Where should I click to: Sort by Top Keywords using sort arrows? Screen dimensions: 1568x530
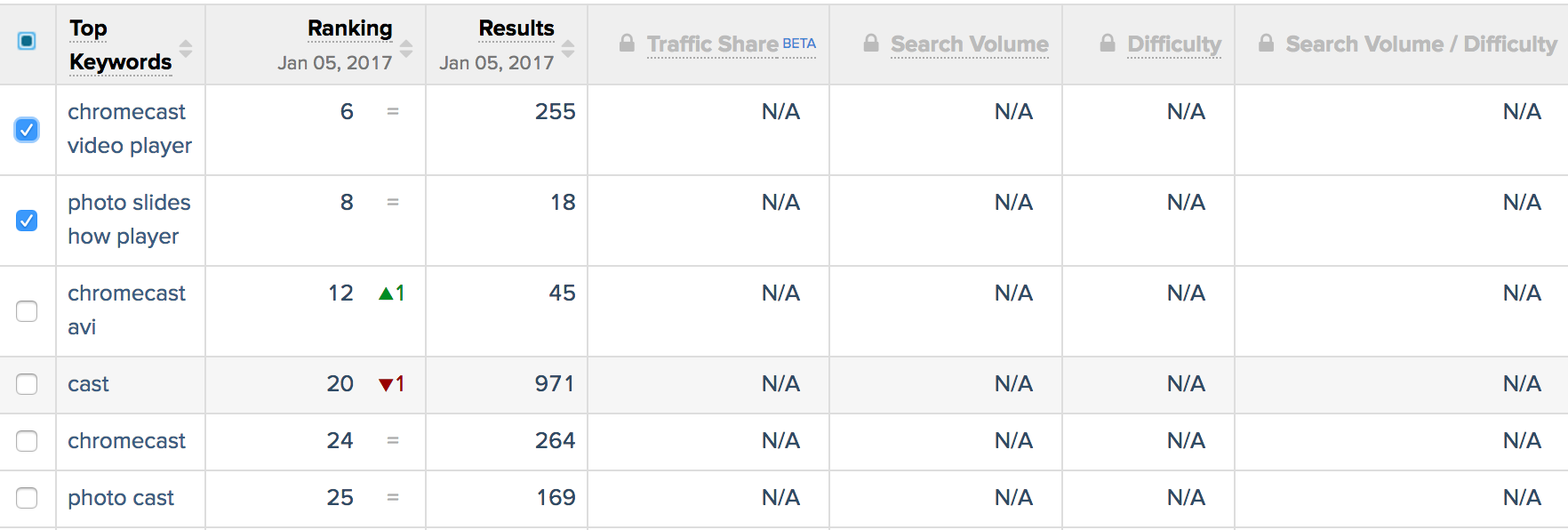(186, 48)
